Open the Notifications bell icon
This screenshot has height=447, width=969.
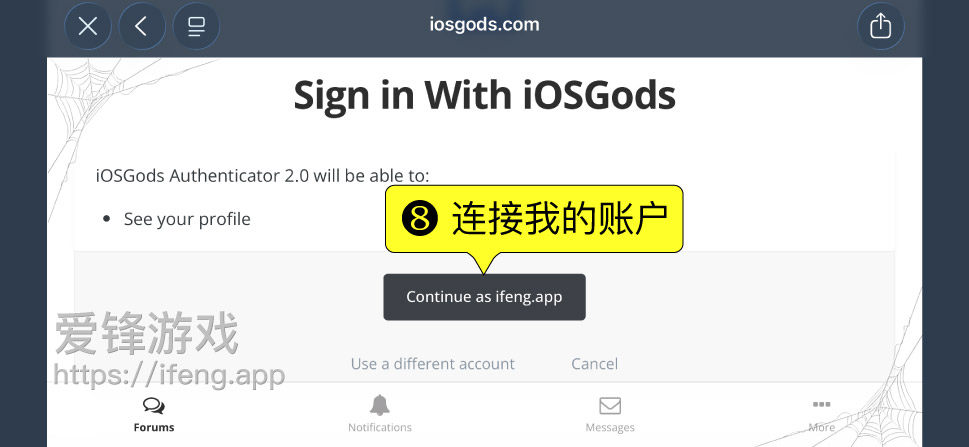click(379, 405)
